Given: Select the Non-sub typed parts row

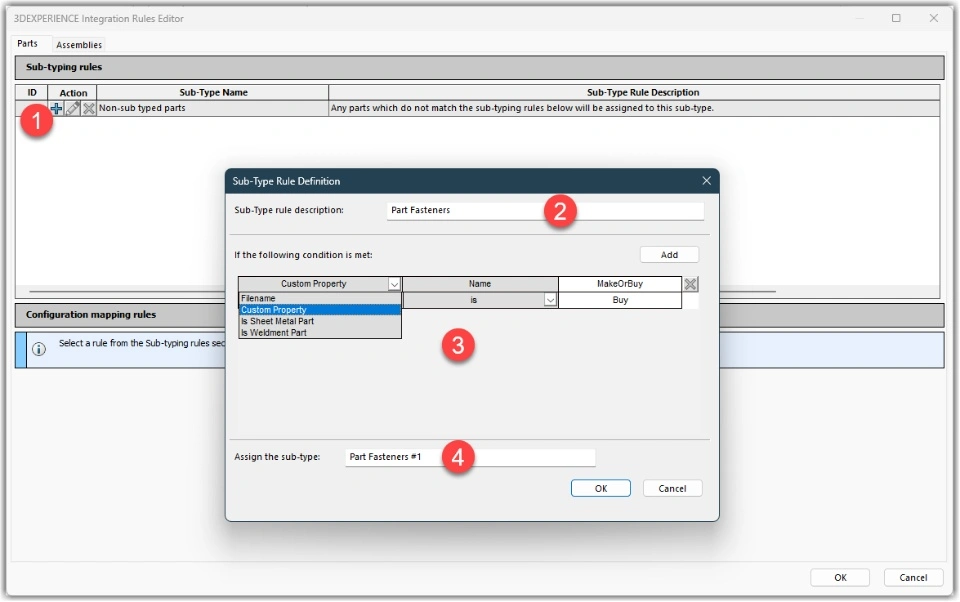Looking at the screenshot, I should point(478,108).
